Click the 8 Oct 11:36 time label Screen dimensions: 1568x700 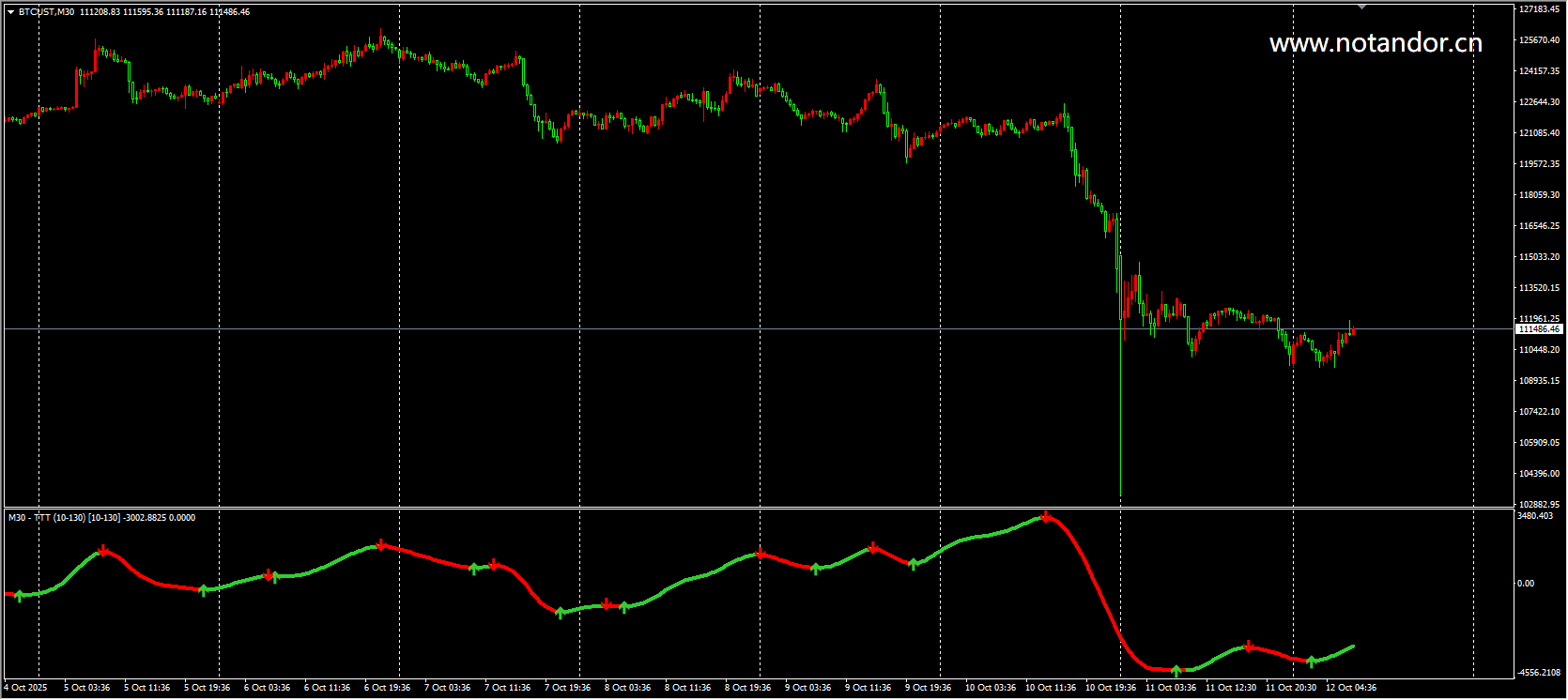point(688,688)
